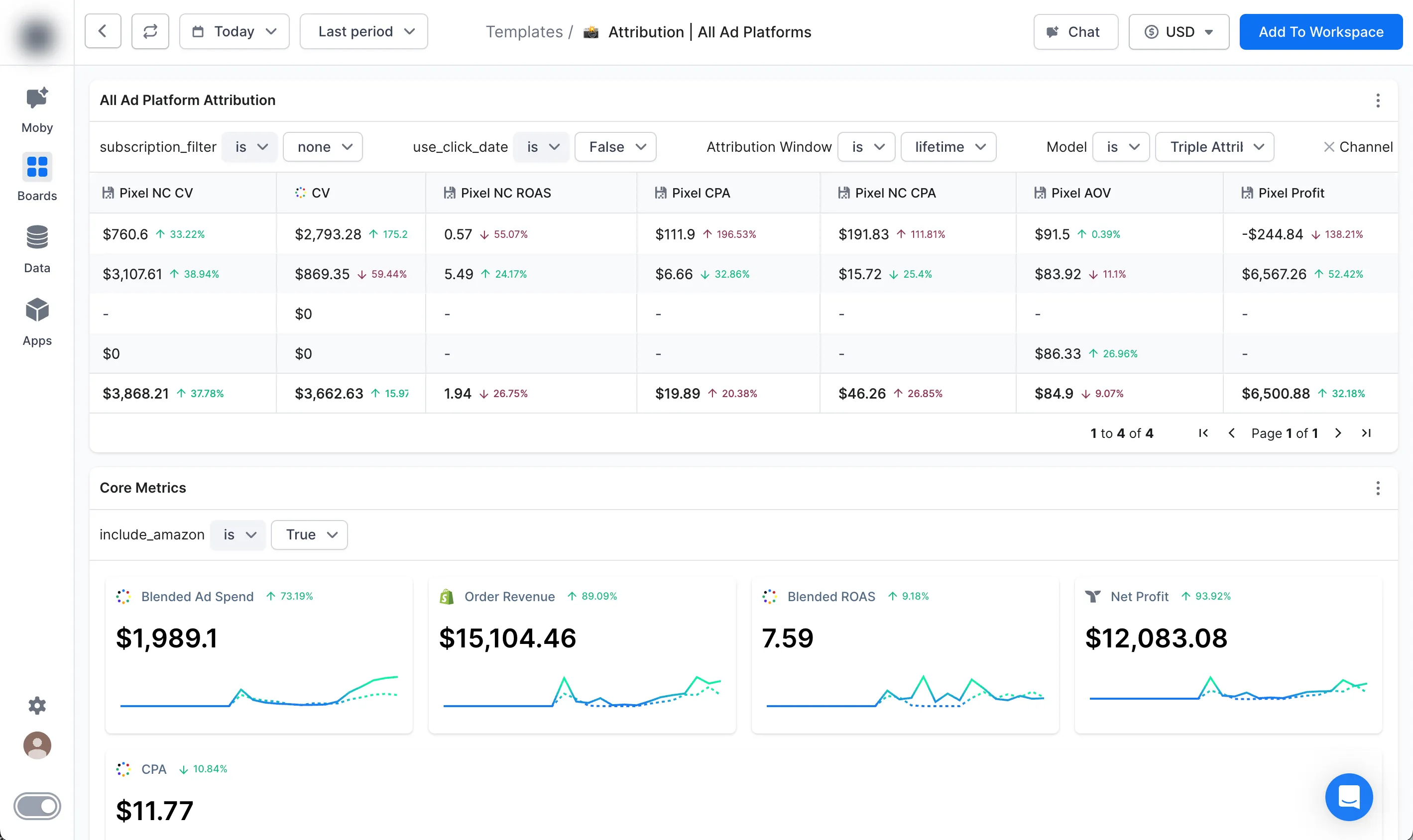Click the refresh data icon button
This screenshot has height=840, width=1413.
pos(150,32)
